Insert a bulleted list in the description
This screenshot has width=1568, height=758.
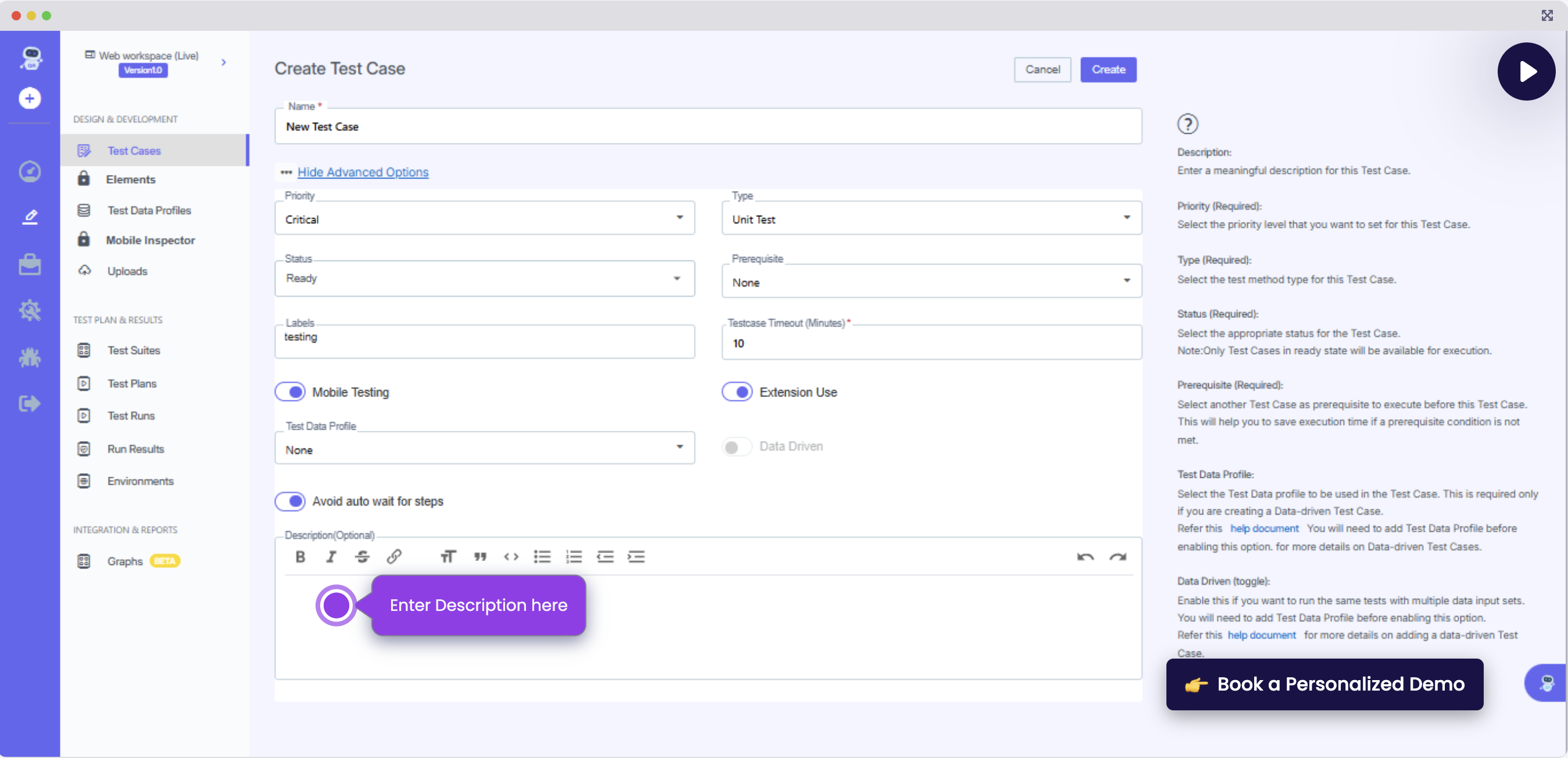[x=542, y=556]
